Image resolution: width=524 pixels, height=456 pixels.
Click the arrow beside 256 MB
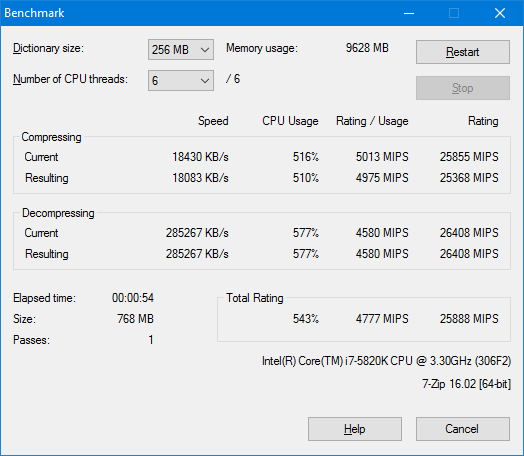pyautogui.click(x=205, y=50)
